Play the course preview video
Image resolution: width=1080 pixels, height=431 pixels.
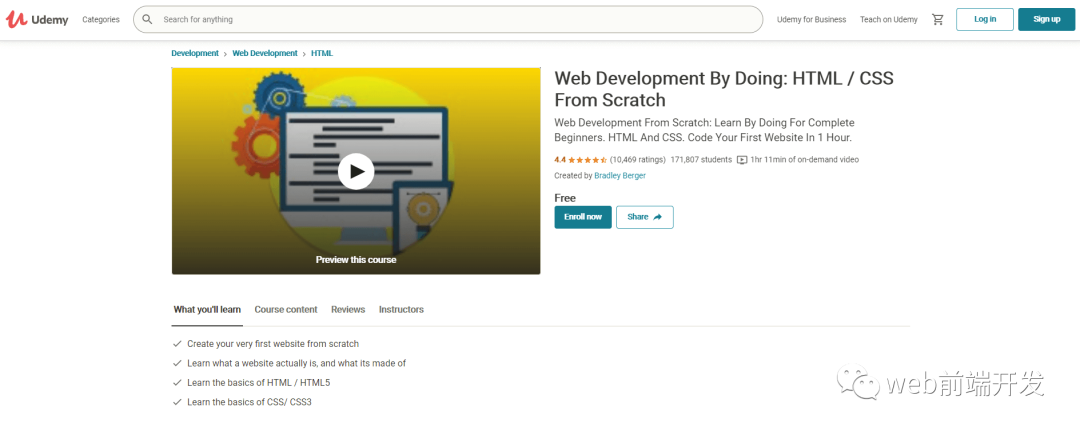click(356, 171)
